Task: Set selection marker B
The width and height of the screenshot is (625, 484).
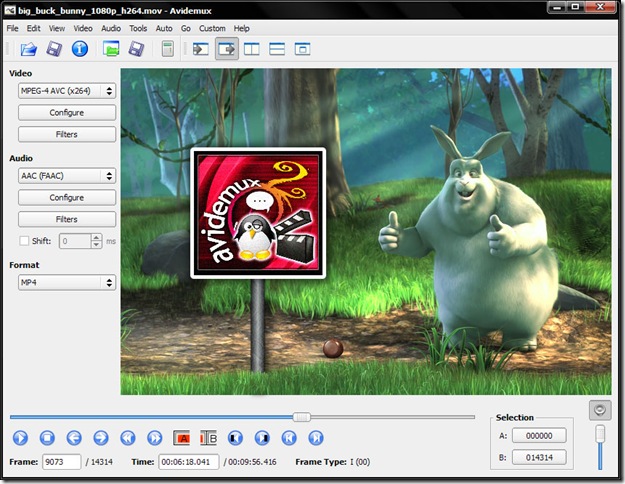Action: 209,437
